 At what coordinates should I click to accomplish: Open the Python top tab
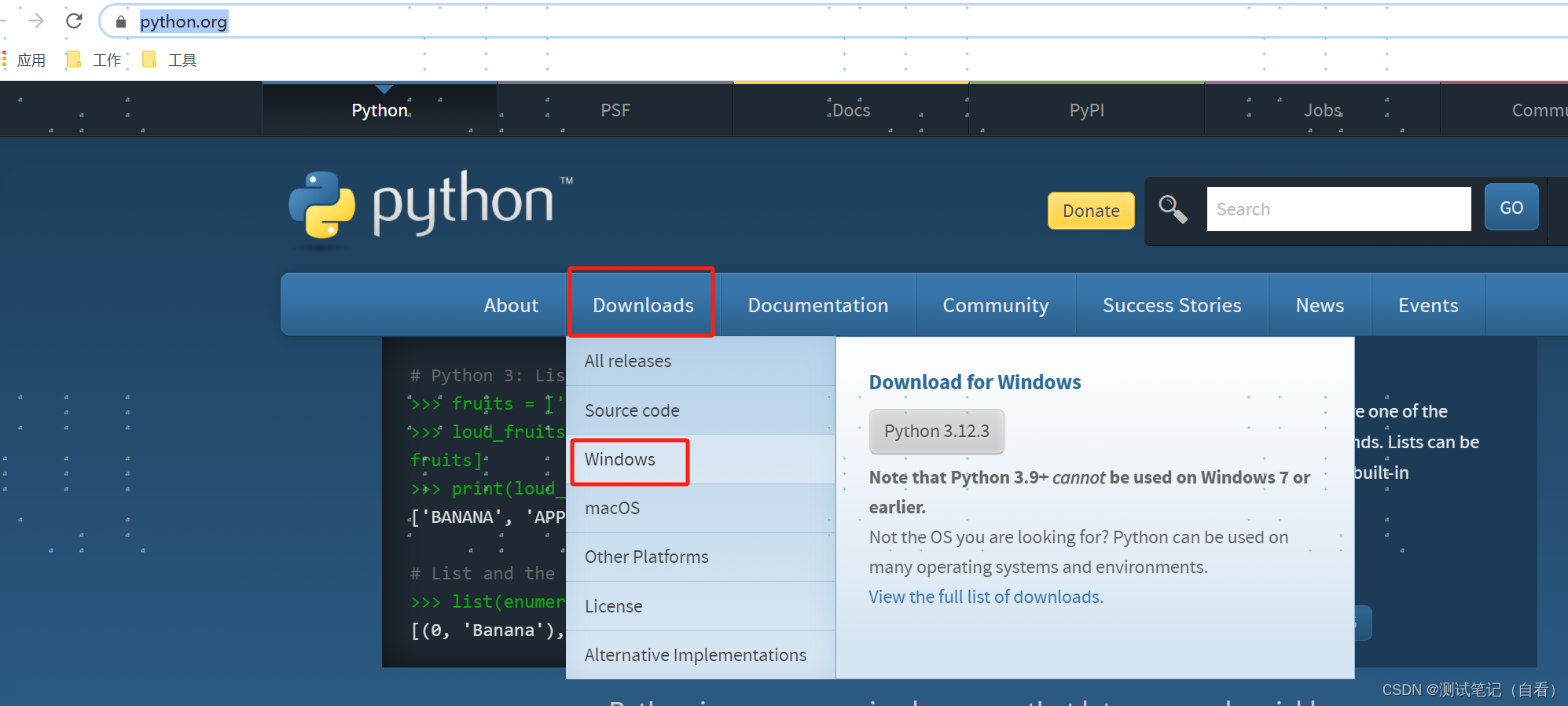(x=380, y=109)
